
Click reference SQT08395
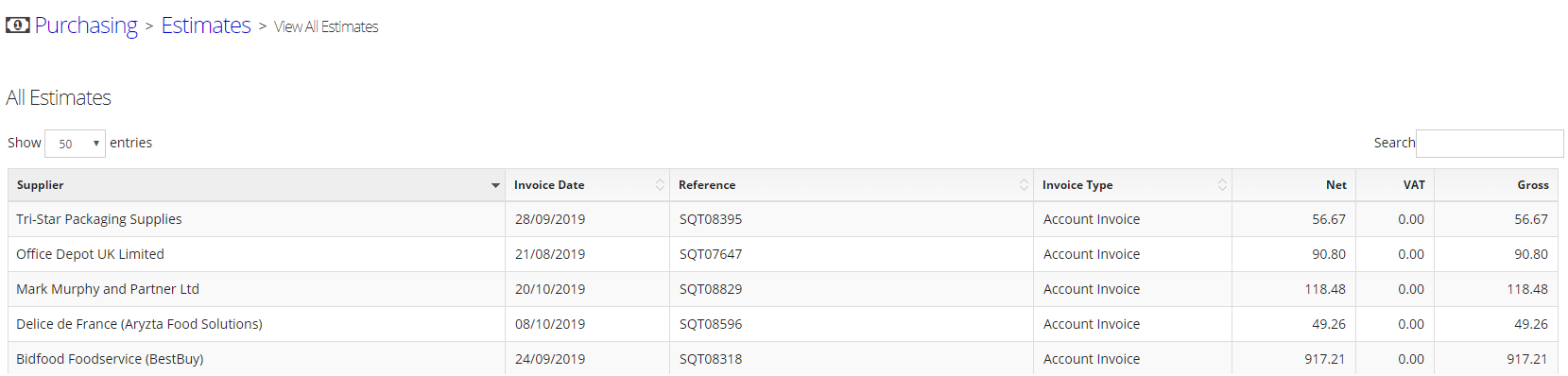point(711,219)
